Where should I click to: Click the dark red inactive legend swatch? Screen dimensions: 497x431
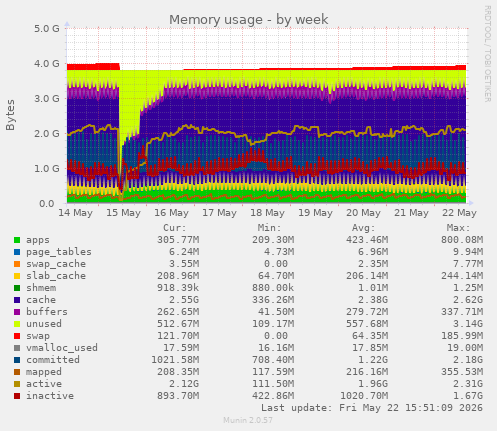[17, 396]
